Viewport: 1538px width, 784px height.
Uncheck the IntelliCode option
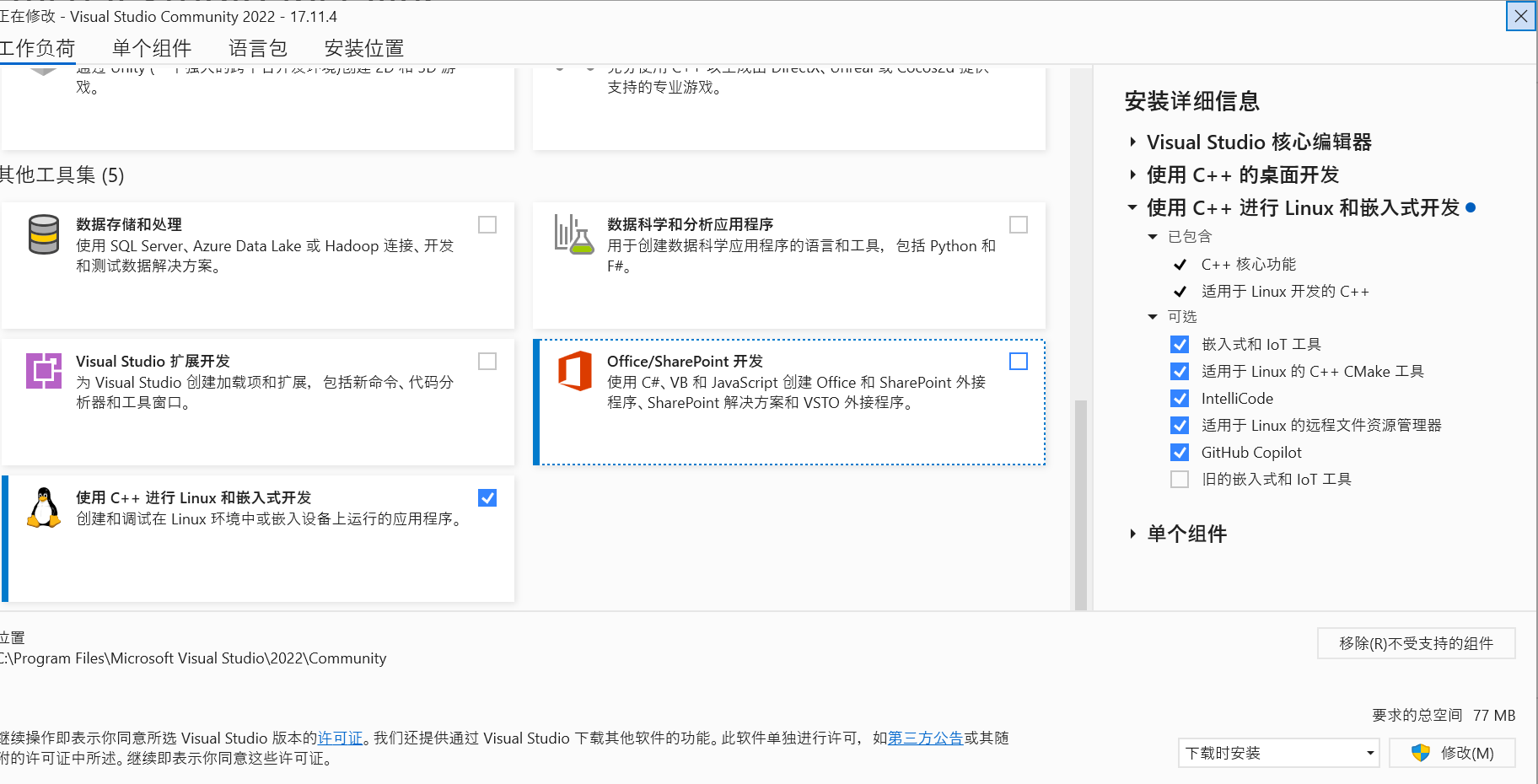point(1180,399)
